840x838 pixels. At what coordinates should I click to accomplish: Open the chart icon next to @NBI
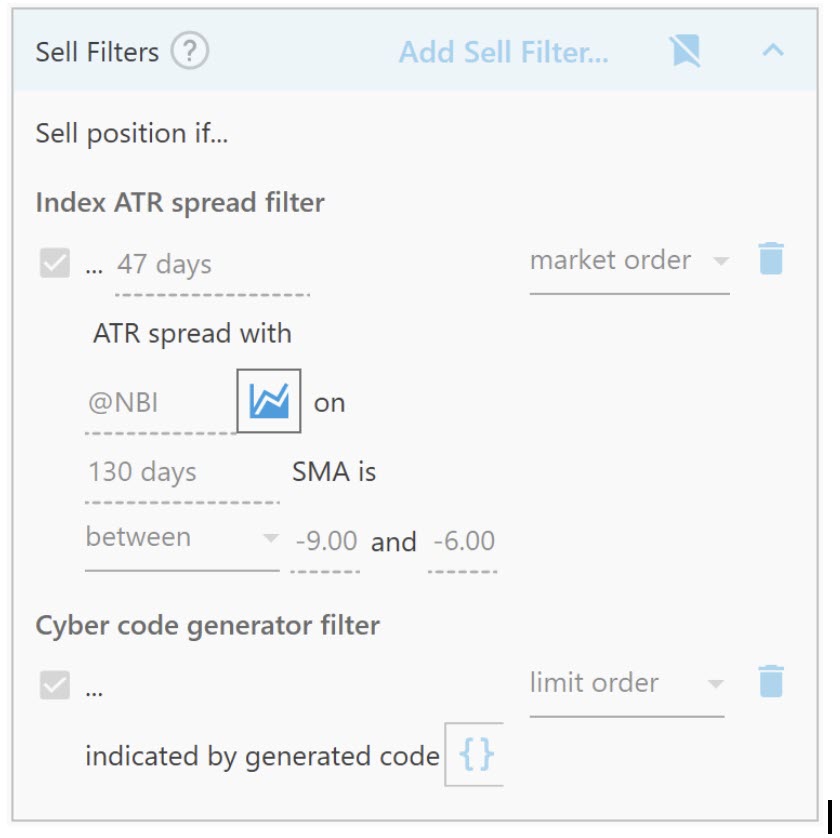(x=269, y=402)
